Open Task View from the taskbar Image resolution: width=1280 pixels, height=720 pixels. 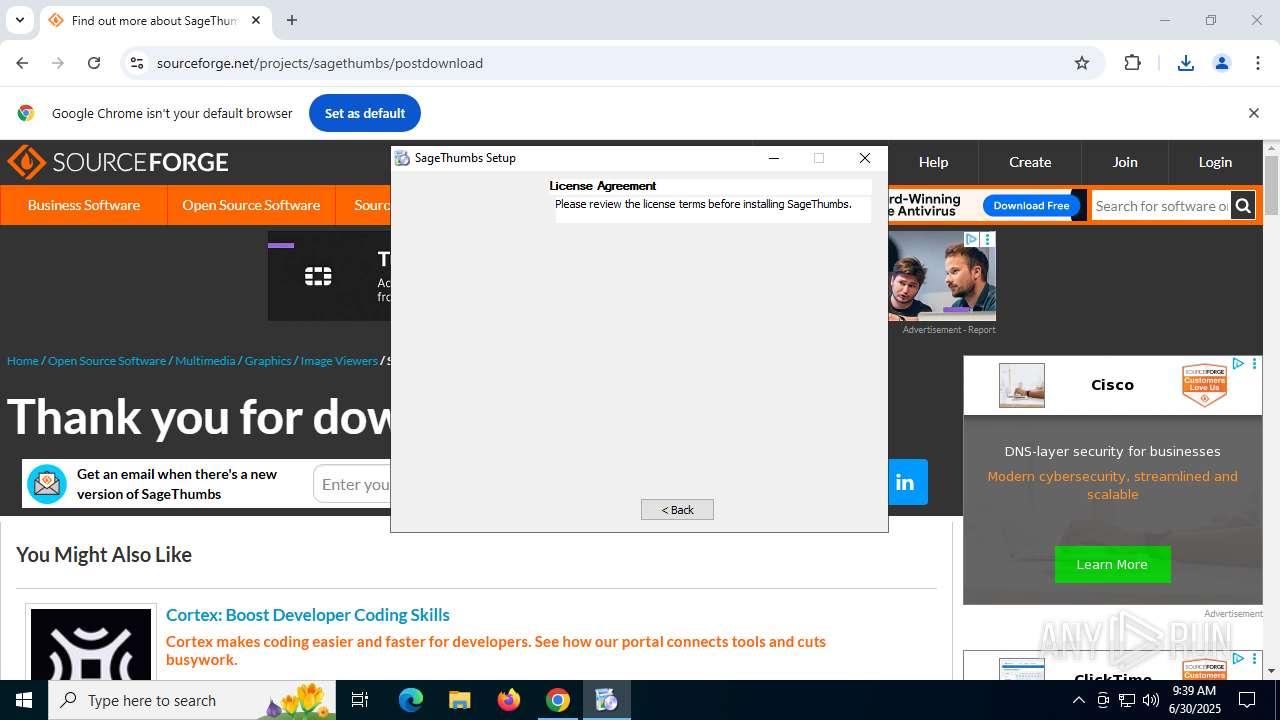click(360, 700)
